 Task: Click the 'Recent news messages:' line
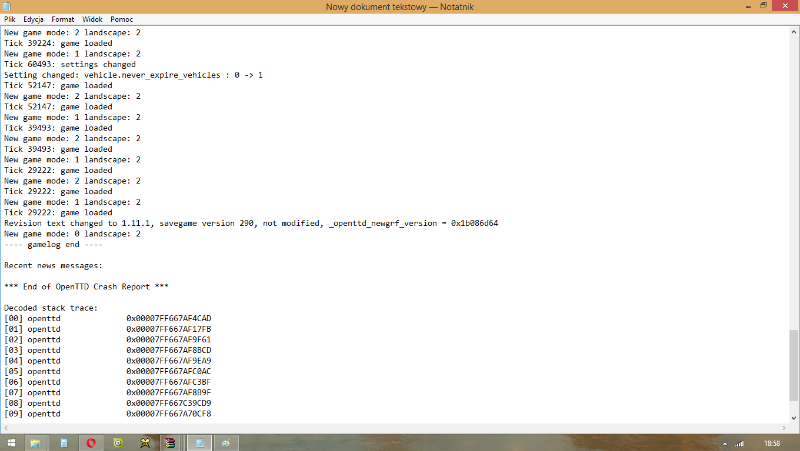point(53,265)
